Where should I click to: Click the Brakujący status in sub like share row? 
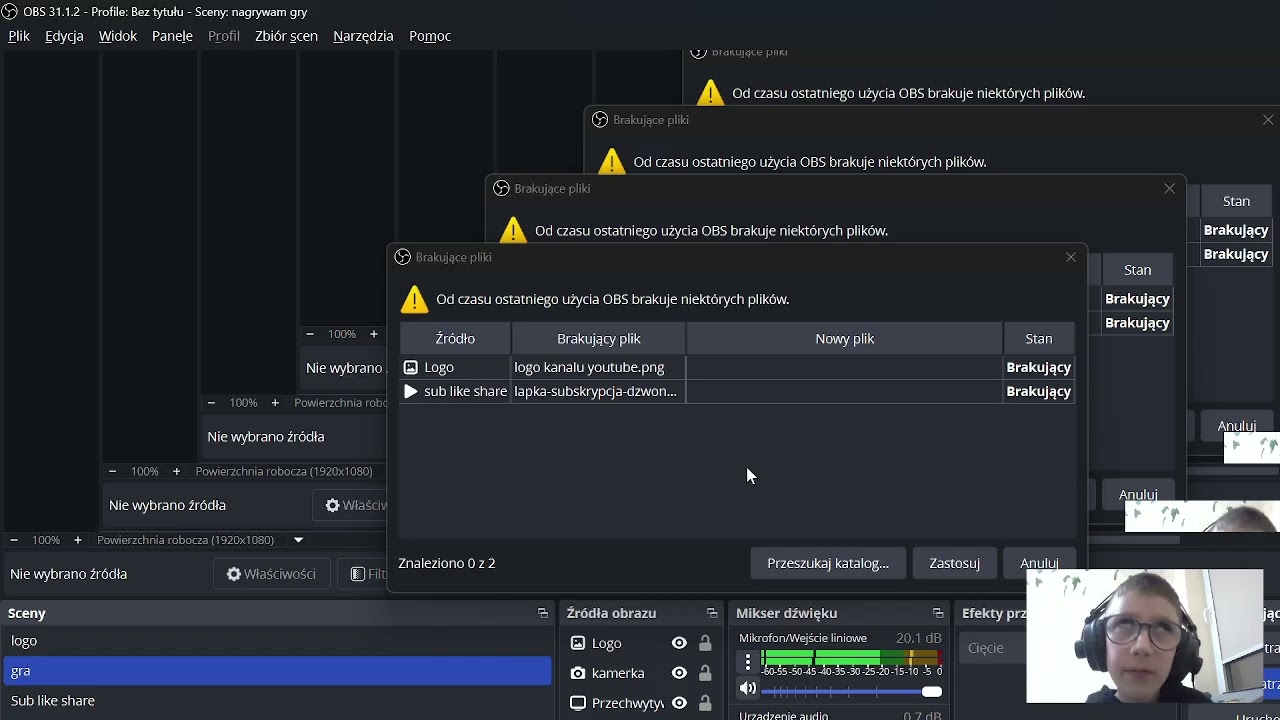pos(1039,391)
